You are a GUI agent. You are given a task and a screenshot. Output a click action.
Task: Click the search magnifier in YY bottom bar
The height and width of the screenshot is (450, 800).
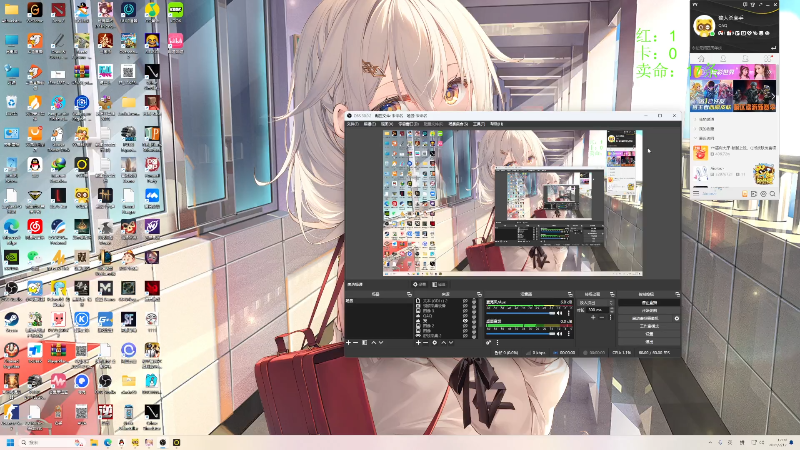[772, 194]
